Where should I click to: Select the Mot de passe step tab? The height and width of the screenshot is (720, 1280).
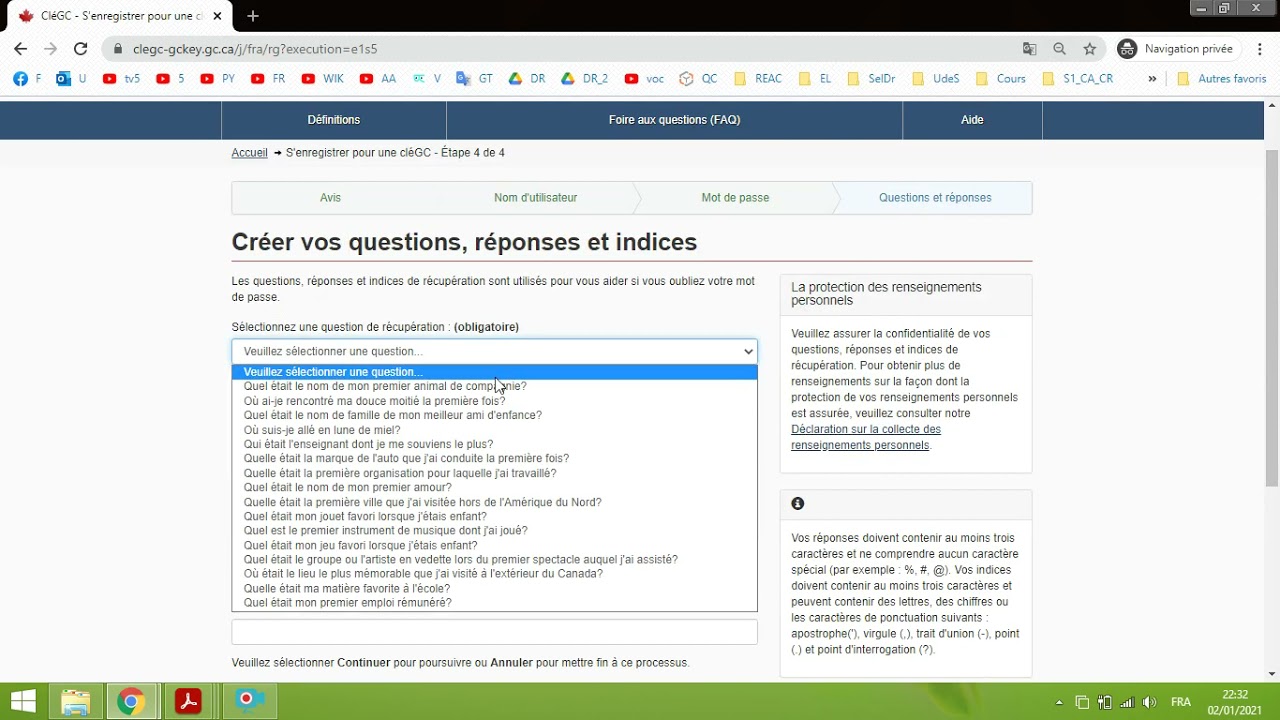[735, 198]
